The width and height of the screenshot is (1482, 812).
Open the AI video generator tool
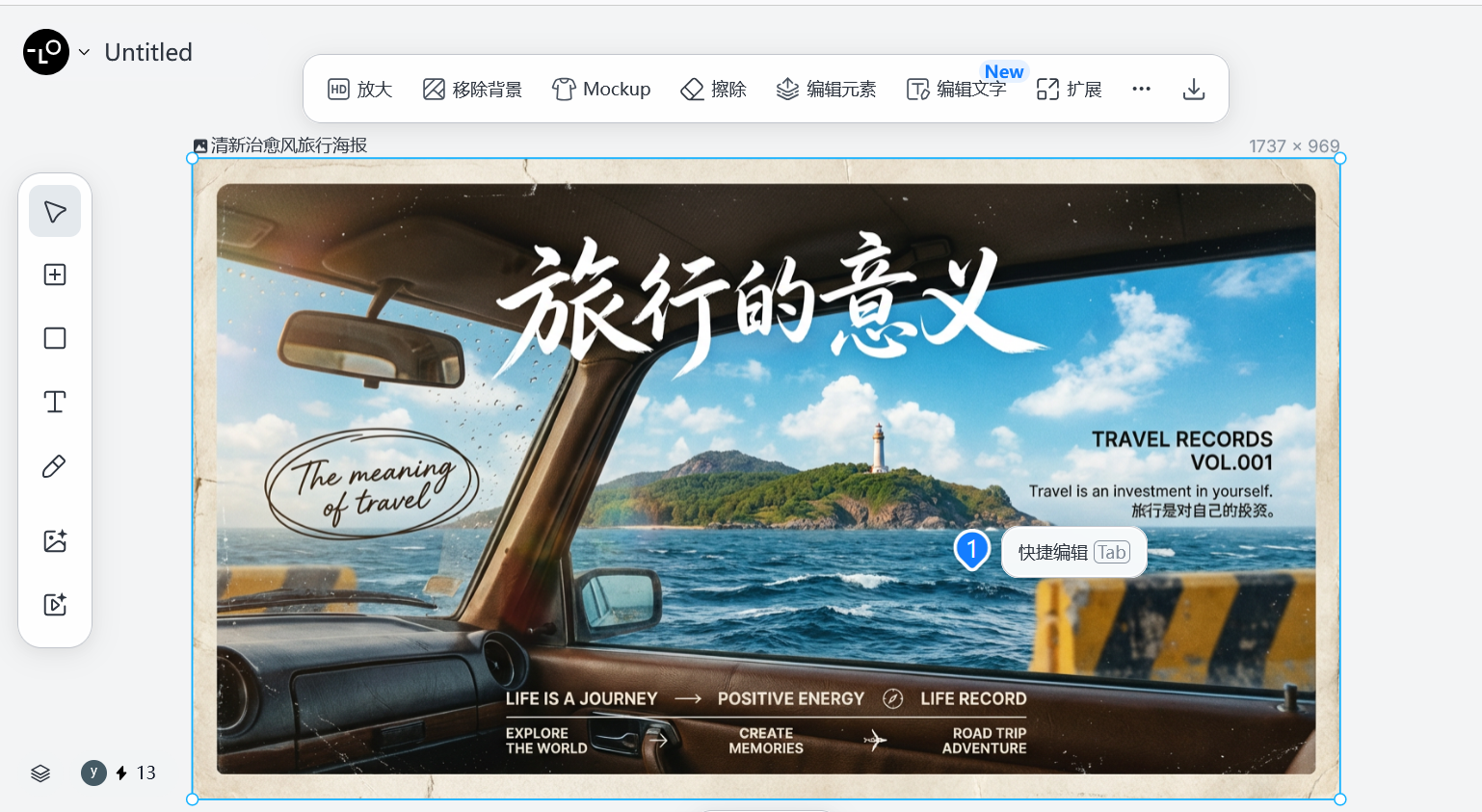(55, 604)
